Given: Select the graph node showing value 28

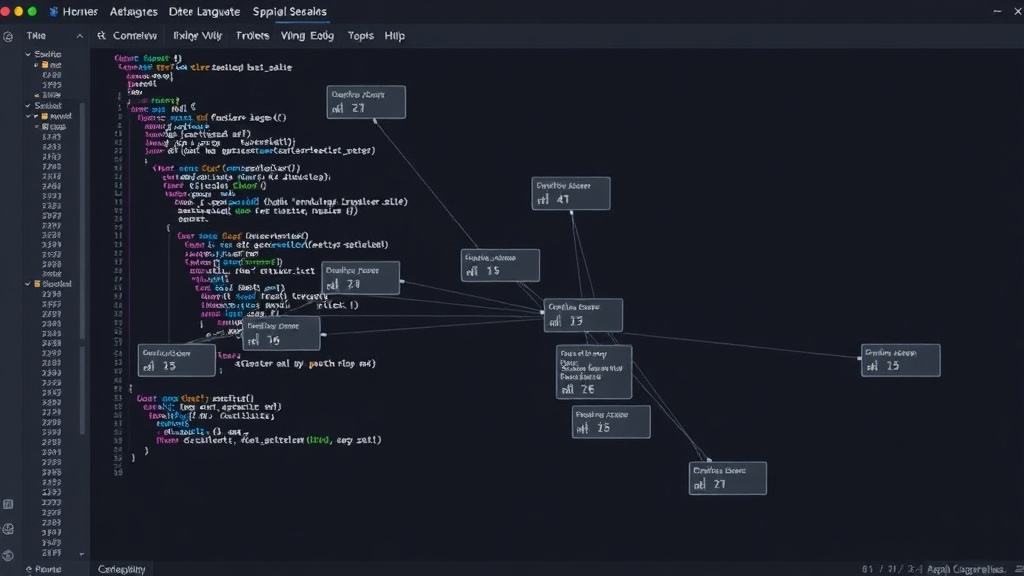Looking at the screenshot, I should 360,278.
